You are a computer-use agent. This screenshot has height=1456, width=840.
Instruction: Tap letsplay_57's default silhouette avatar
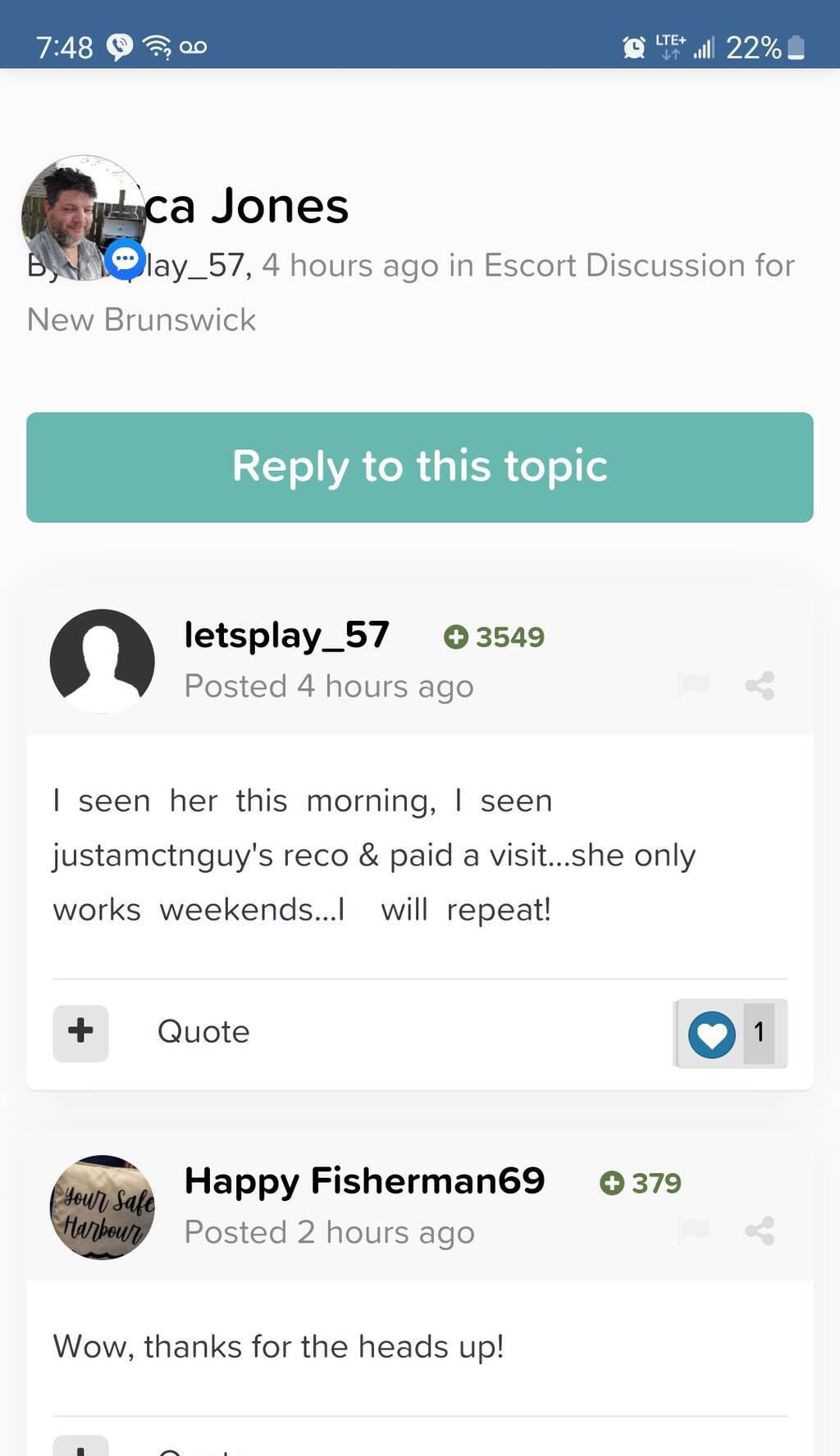click(x=103, y=660)
